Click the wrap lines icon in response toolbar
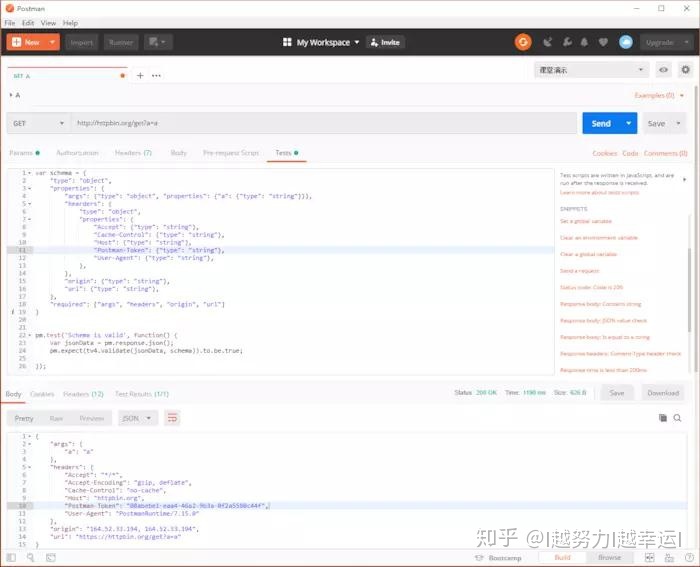700x567 pixels. click(x=172, y=418)
